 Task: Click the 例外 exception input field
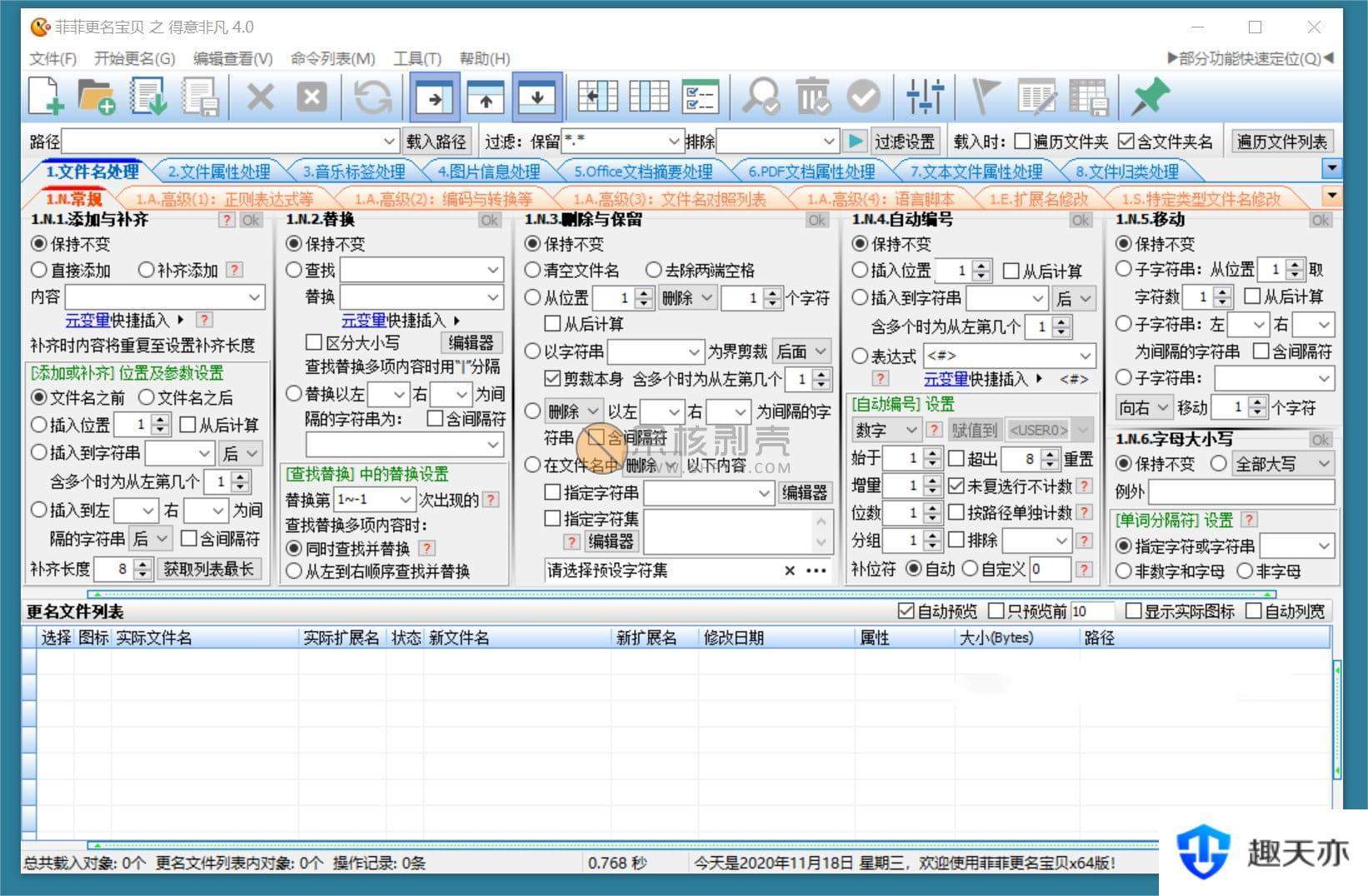click(1241, 491)
